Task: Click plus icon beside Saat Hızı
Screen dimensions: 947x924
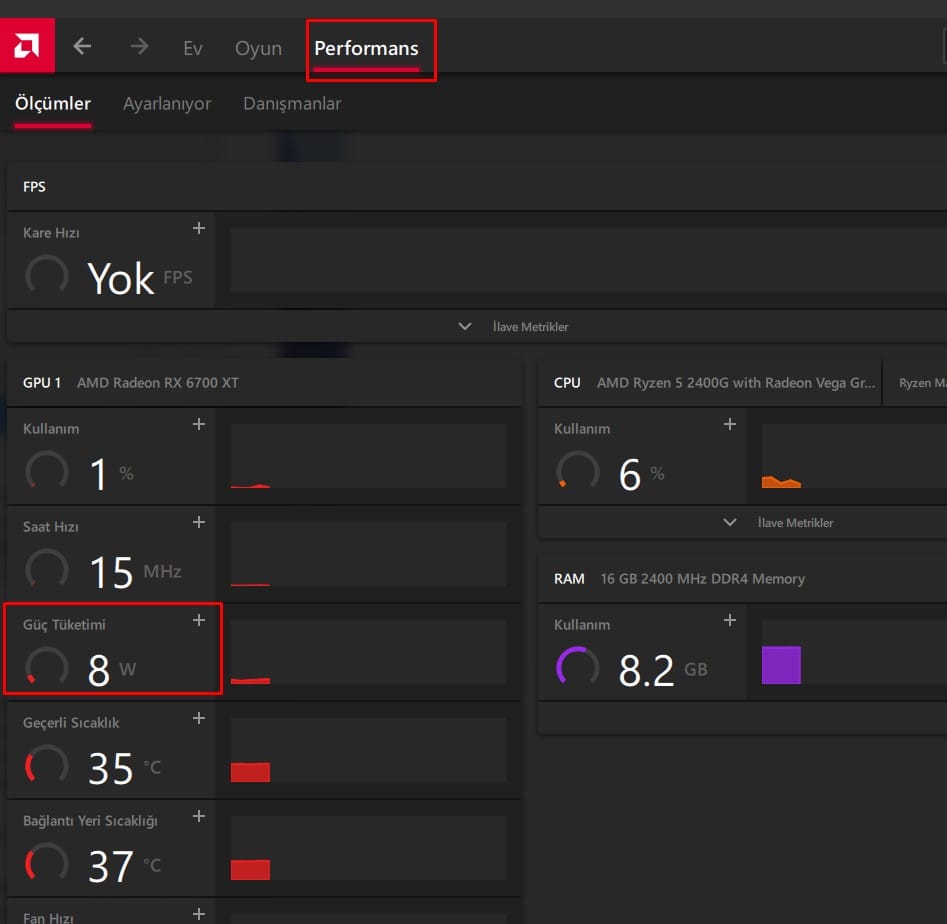Action: 199,522
